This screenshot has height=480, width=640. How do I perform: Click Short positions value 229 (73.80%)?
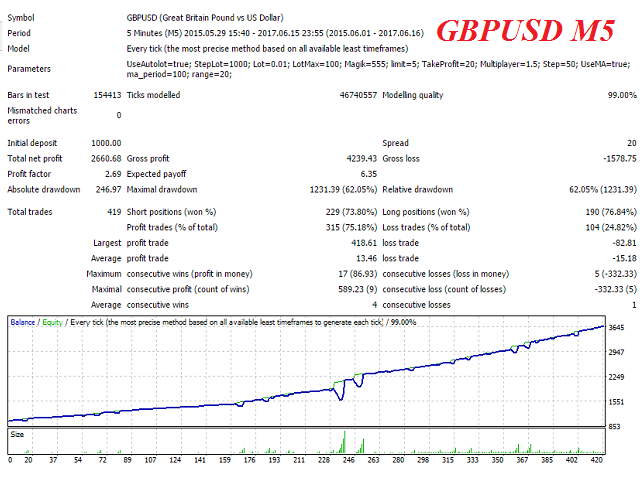coord(351,212)
